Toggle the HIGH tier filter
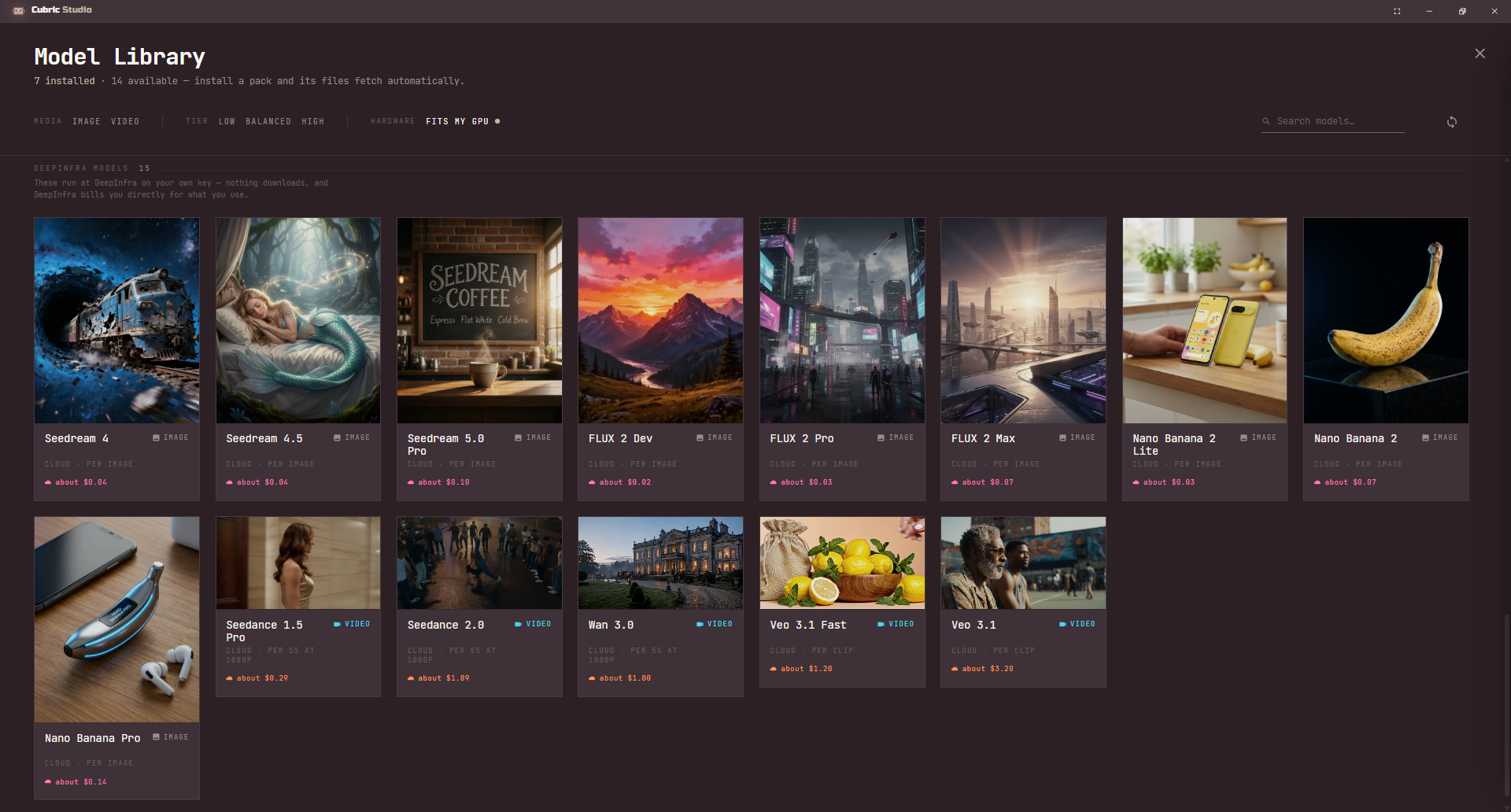This screenshot has height=812, width=1511. coord(313,121)
